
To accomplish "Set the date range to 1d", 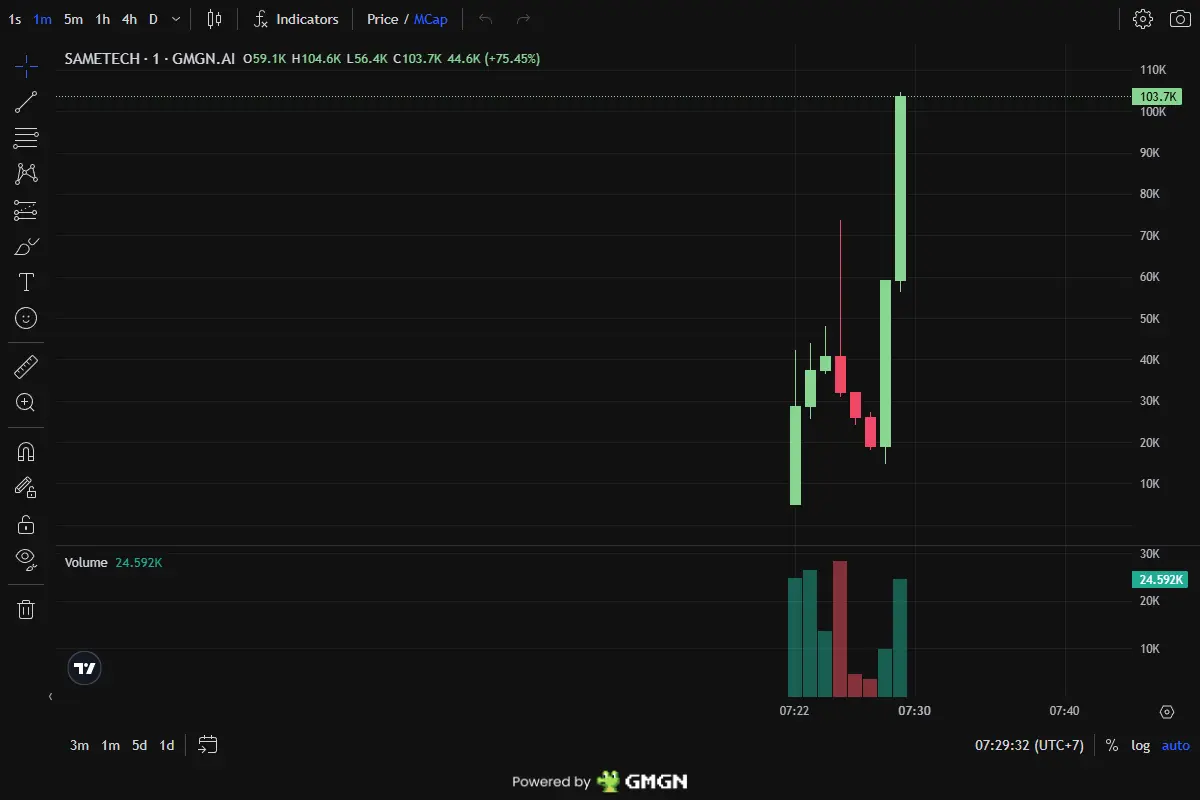I will [x=167, y=745].
